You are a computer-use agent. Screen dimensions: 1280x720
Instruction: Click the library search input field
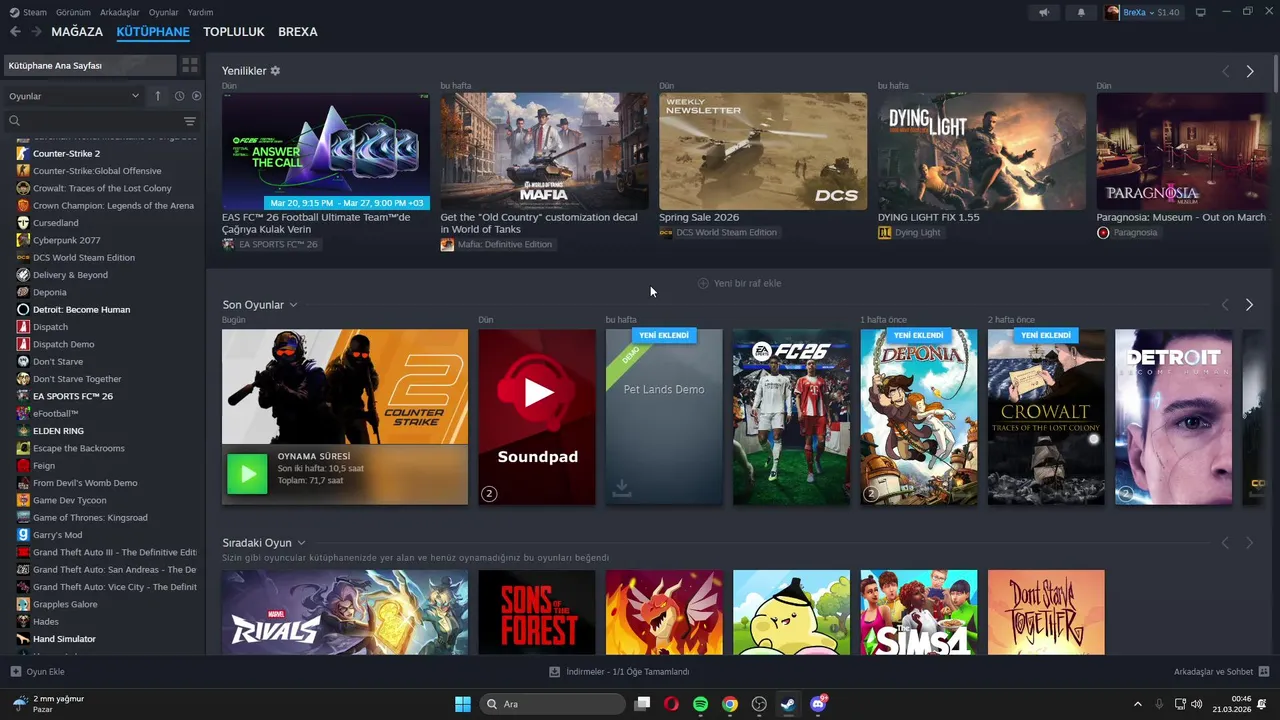[x=100, y=121]
